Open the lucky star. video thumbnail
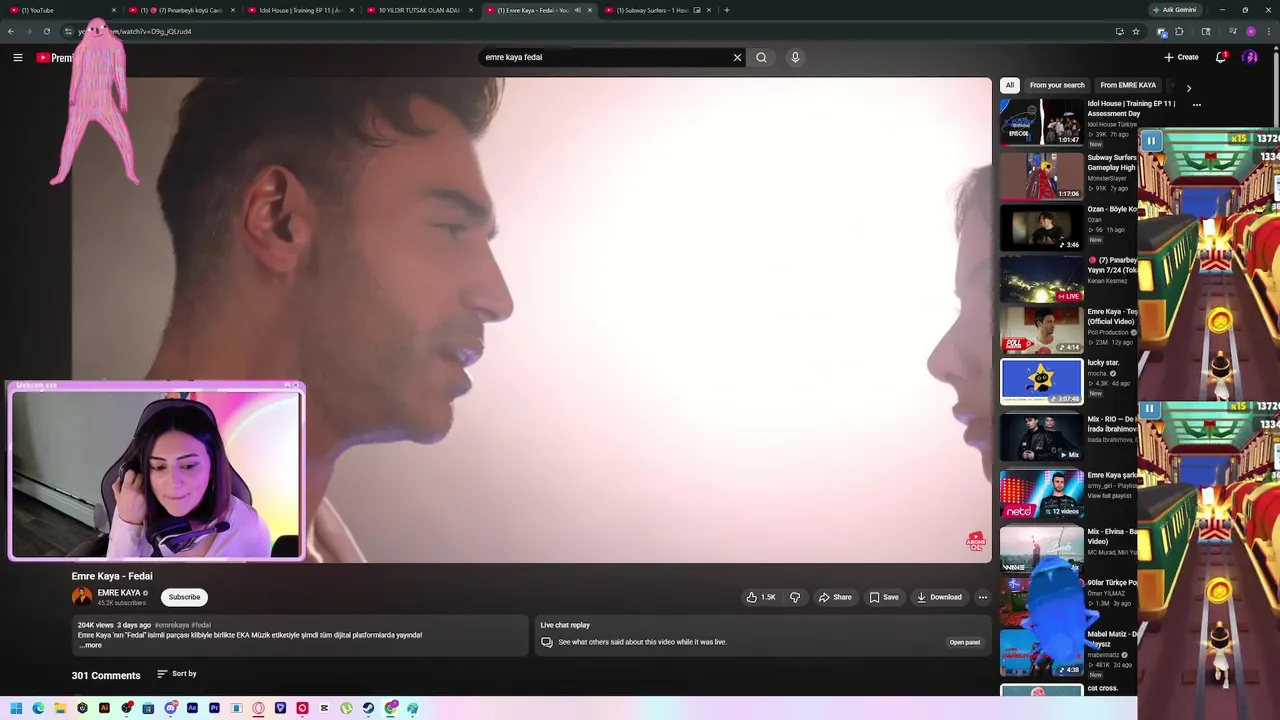 [x=1042, y=382]
